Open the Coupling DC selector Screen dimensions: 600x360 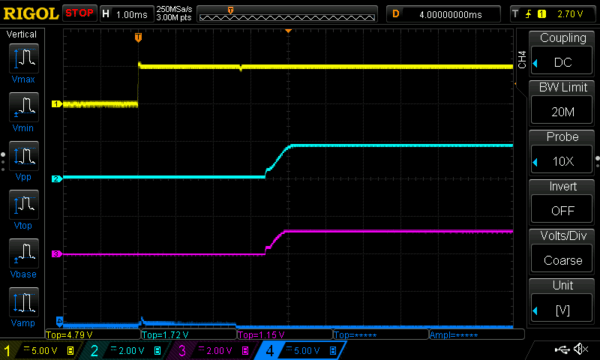(562, 53)
